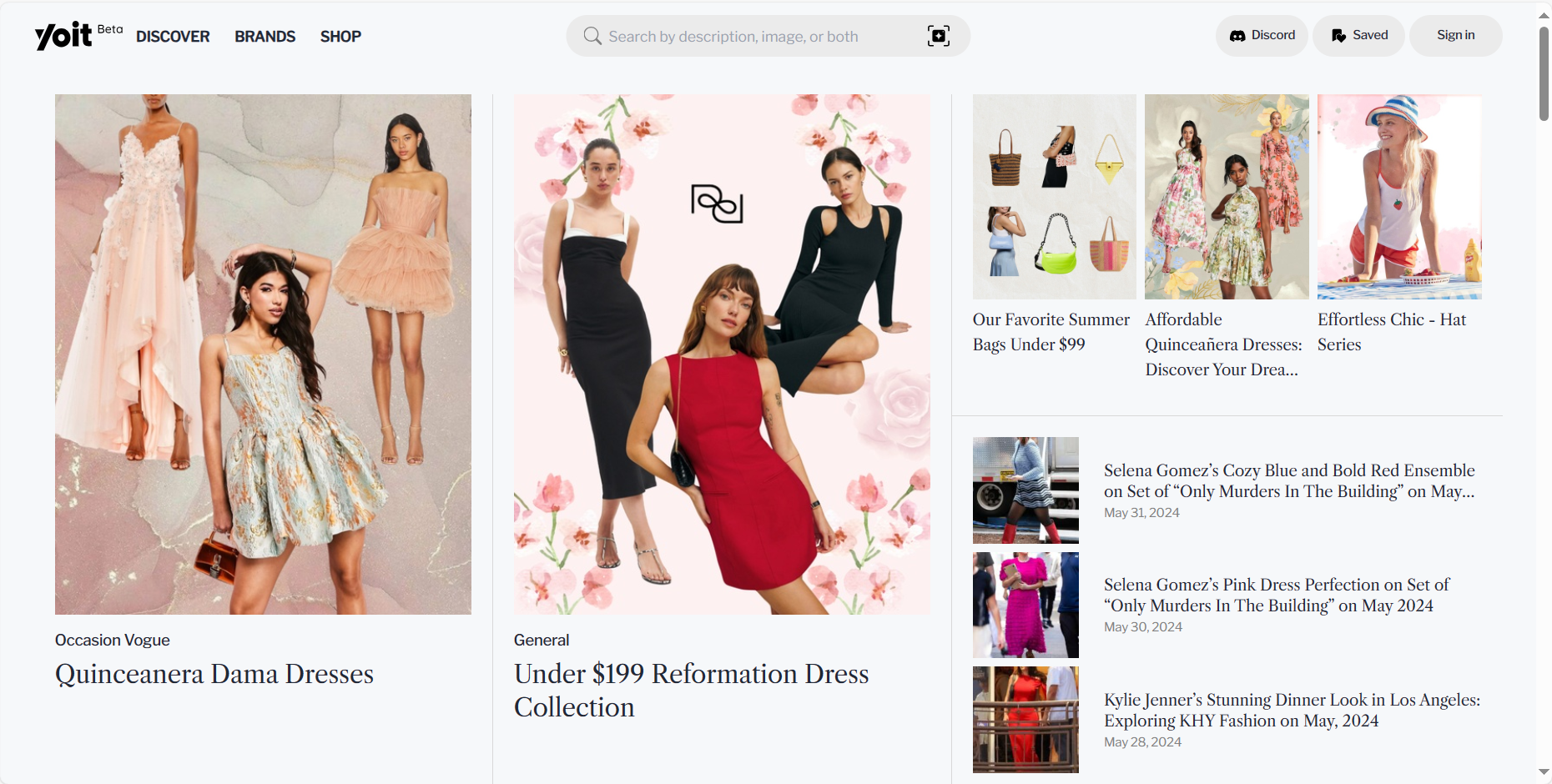Open the Discover menu

click(173, 37)
